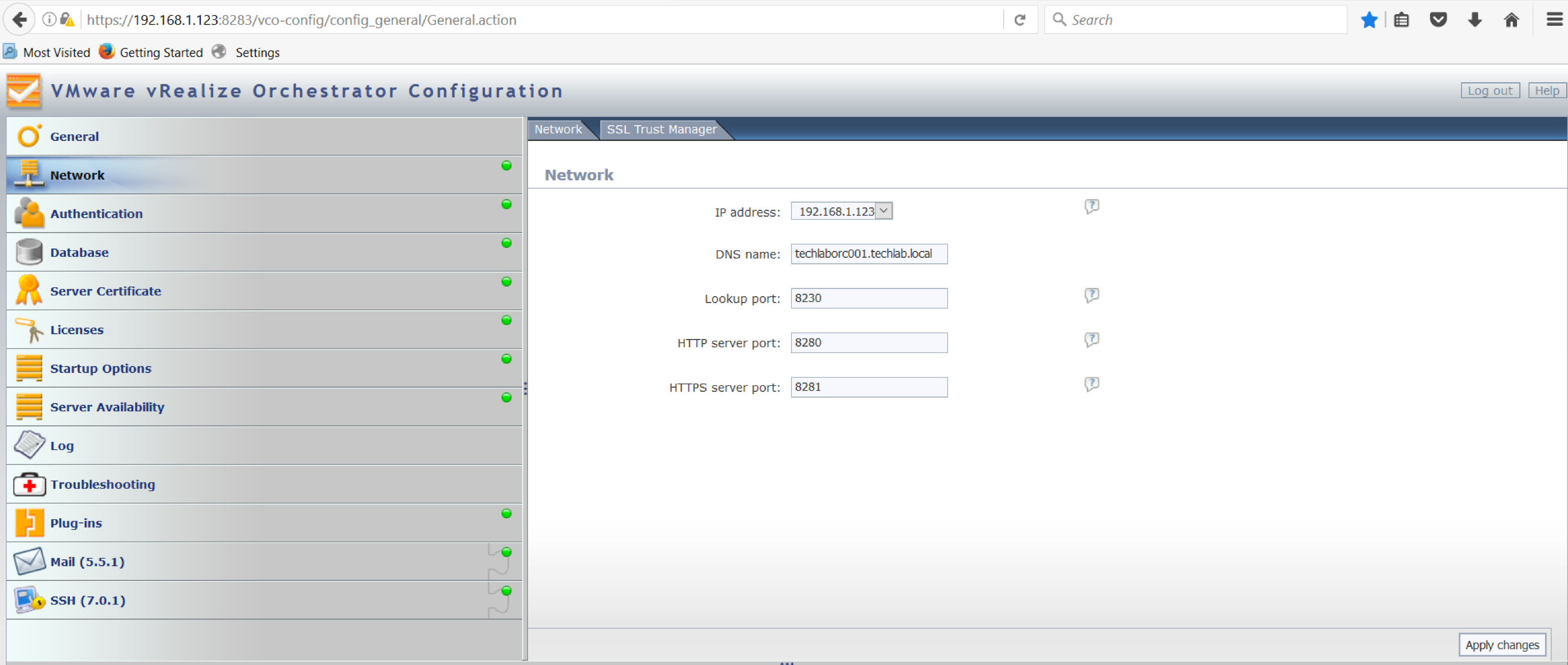Click Server Availability rack icon

[29, 406]
